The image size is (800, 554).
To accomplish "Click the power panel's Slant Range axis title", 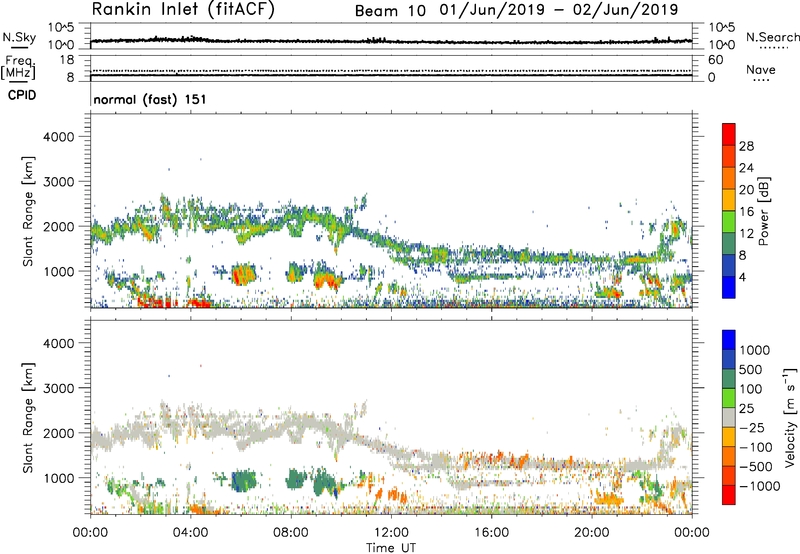I will [28, 211].
